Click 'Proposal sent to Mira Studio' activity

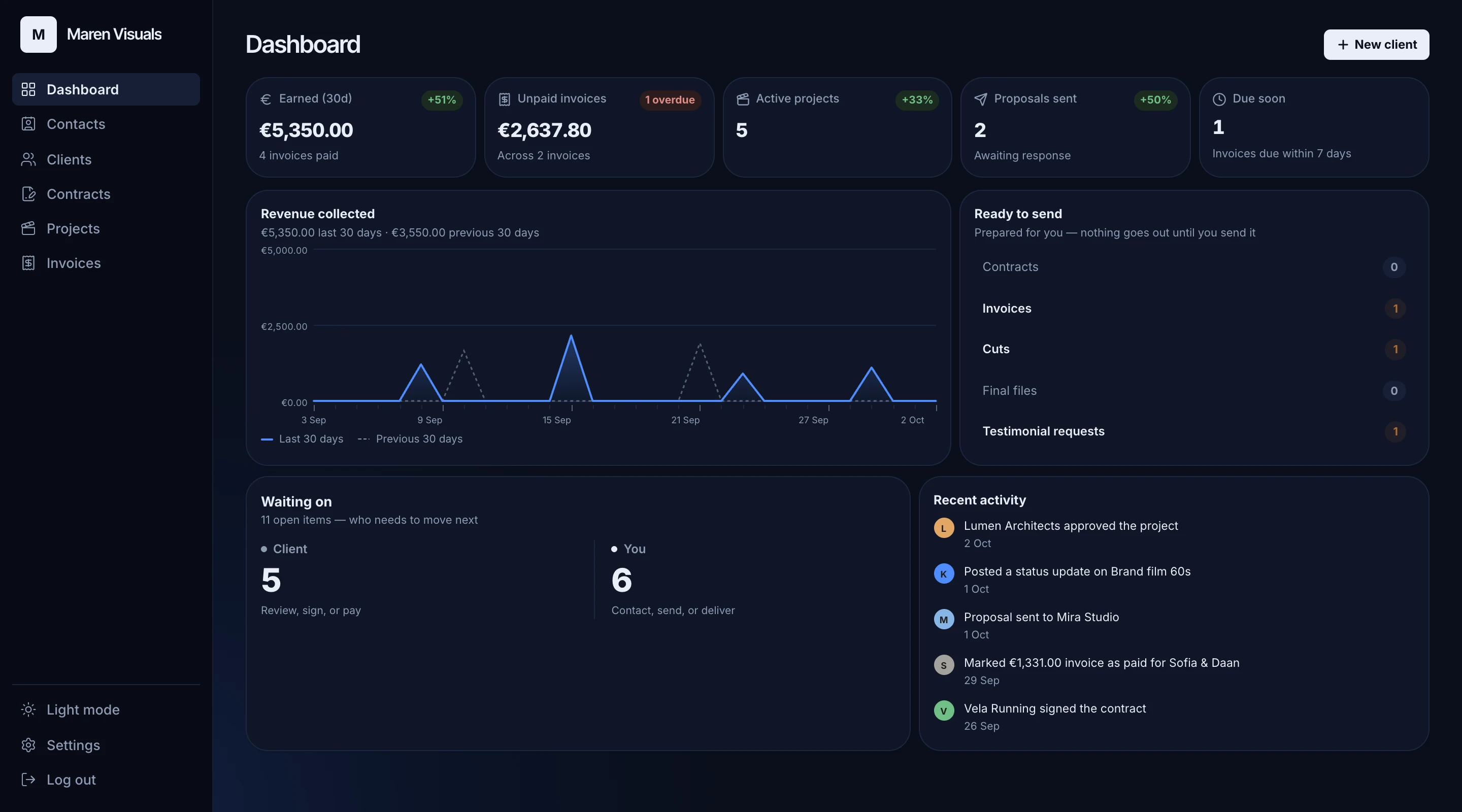(1041, 617)
